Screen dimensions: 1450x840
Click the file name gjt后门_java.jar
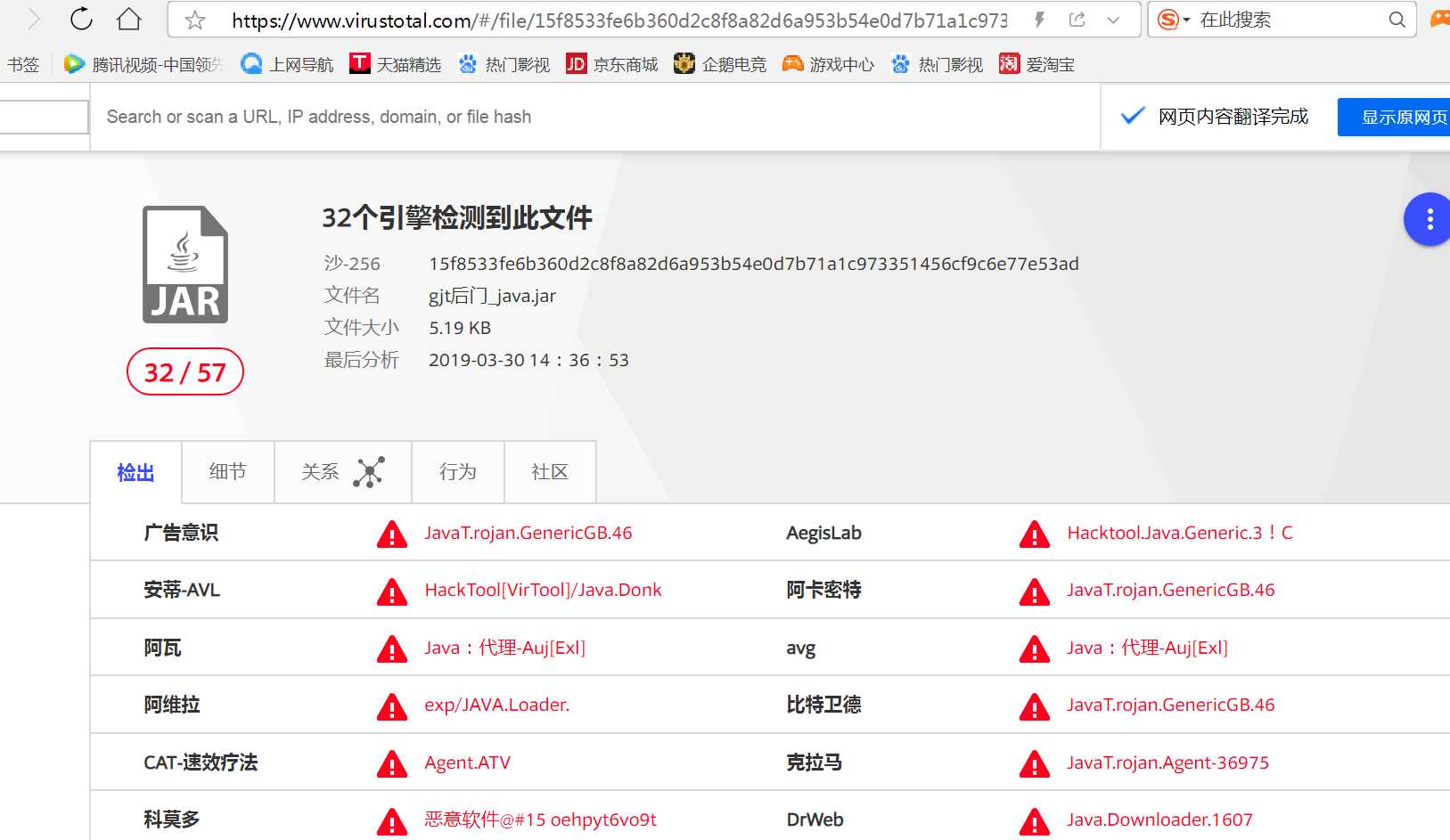492,296
